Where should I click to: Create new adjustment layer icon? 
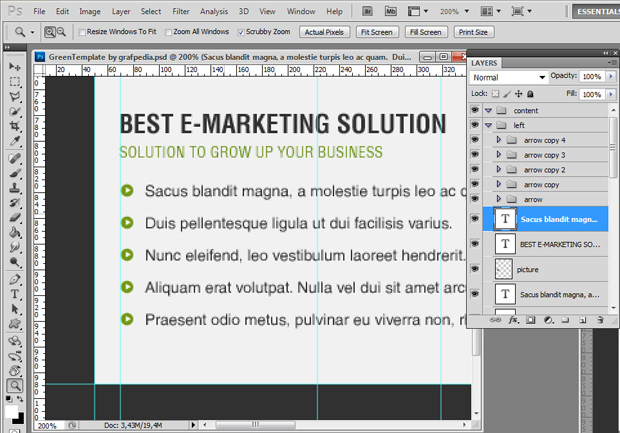548,320
